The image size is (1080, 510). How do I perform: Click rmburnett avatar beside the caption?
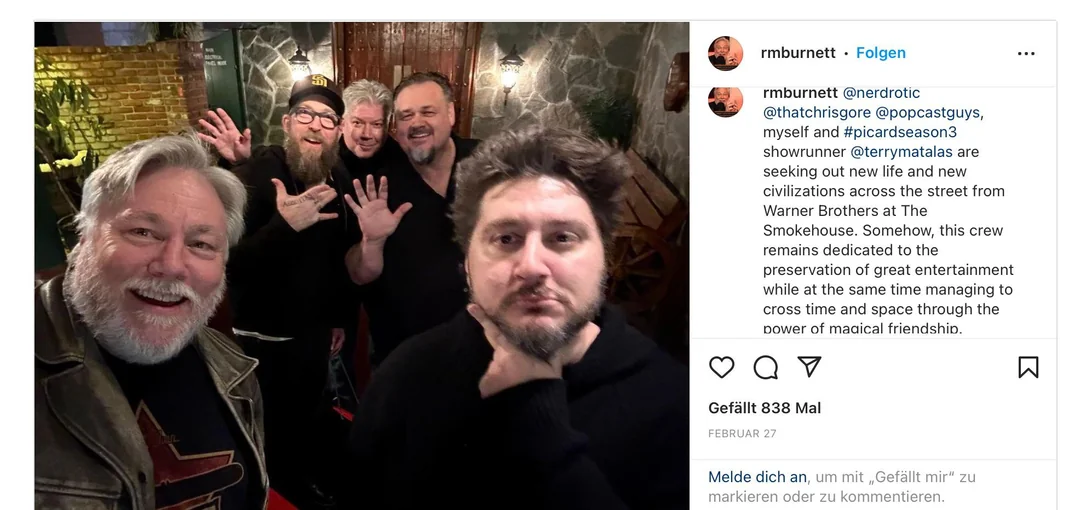[725, 101]
